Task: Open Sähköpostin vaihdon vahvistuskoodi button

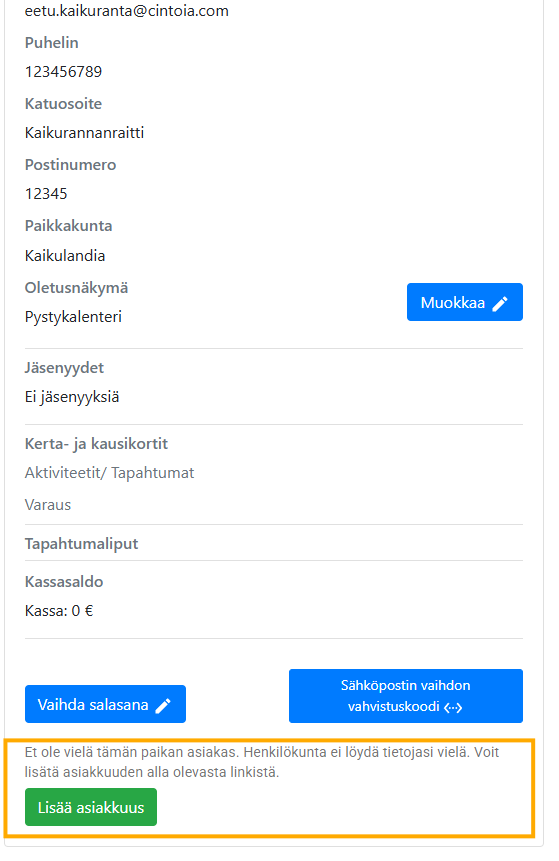Action: coord(406,696)
